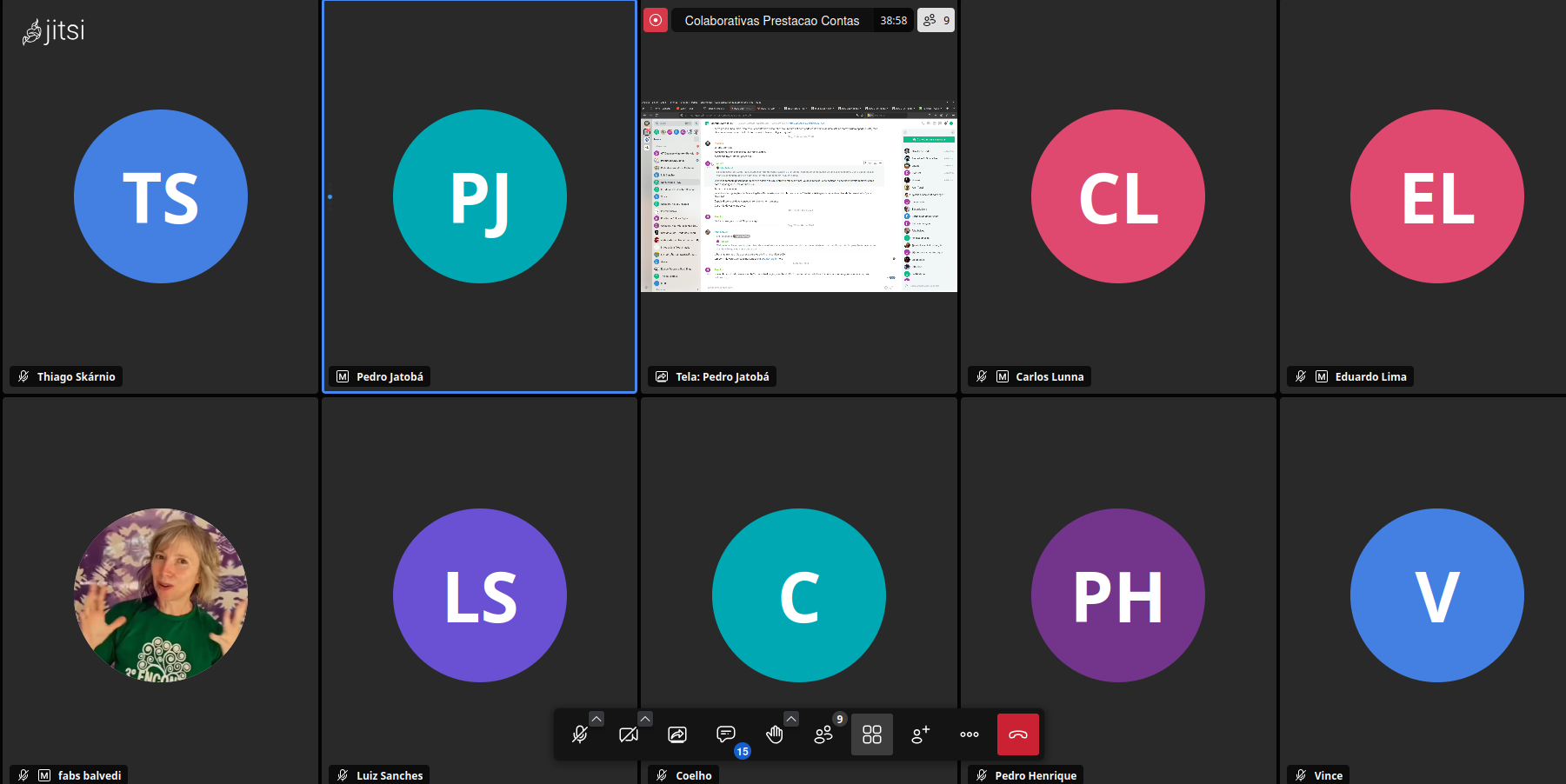Unmute the microphone in the toolbar
The image size is (1566, 784).
coord(580,735)
